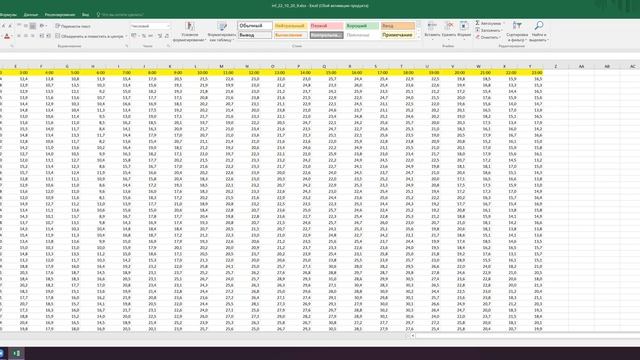The image size is (640, 360).
Task: Apply the orange Ввод style swatch
Action: coord(398,26)
